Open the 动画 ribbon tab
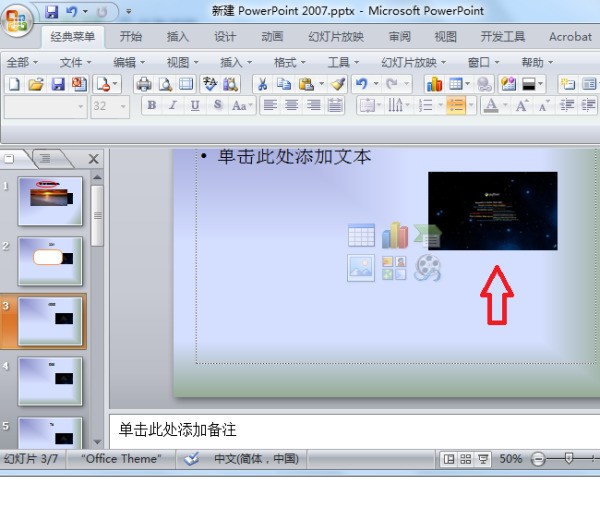Viewport: 600px width, 508px height. tap(272, 37)
